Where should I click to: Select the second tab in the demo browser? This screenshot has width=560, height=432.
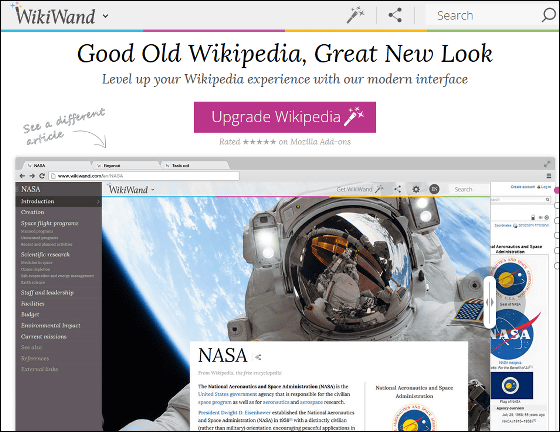pyautogui.click(x=126, y=165)
